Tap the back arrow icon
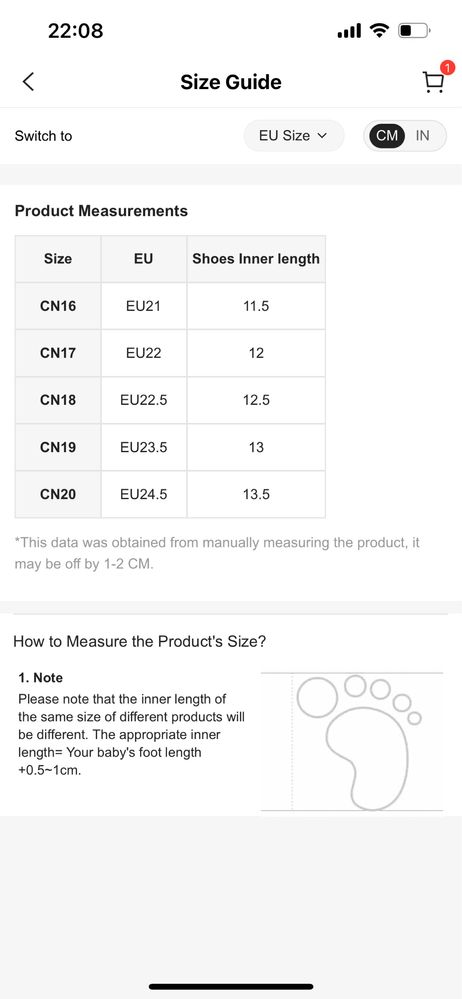This screenshot has width=462, height=999. coord(28,82)
